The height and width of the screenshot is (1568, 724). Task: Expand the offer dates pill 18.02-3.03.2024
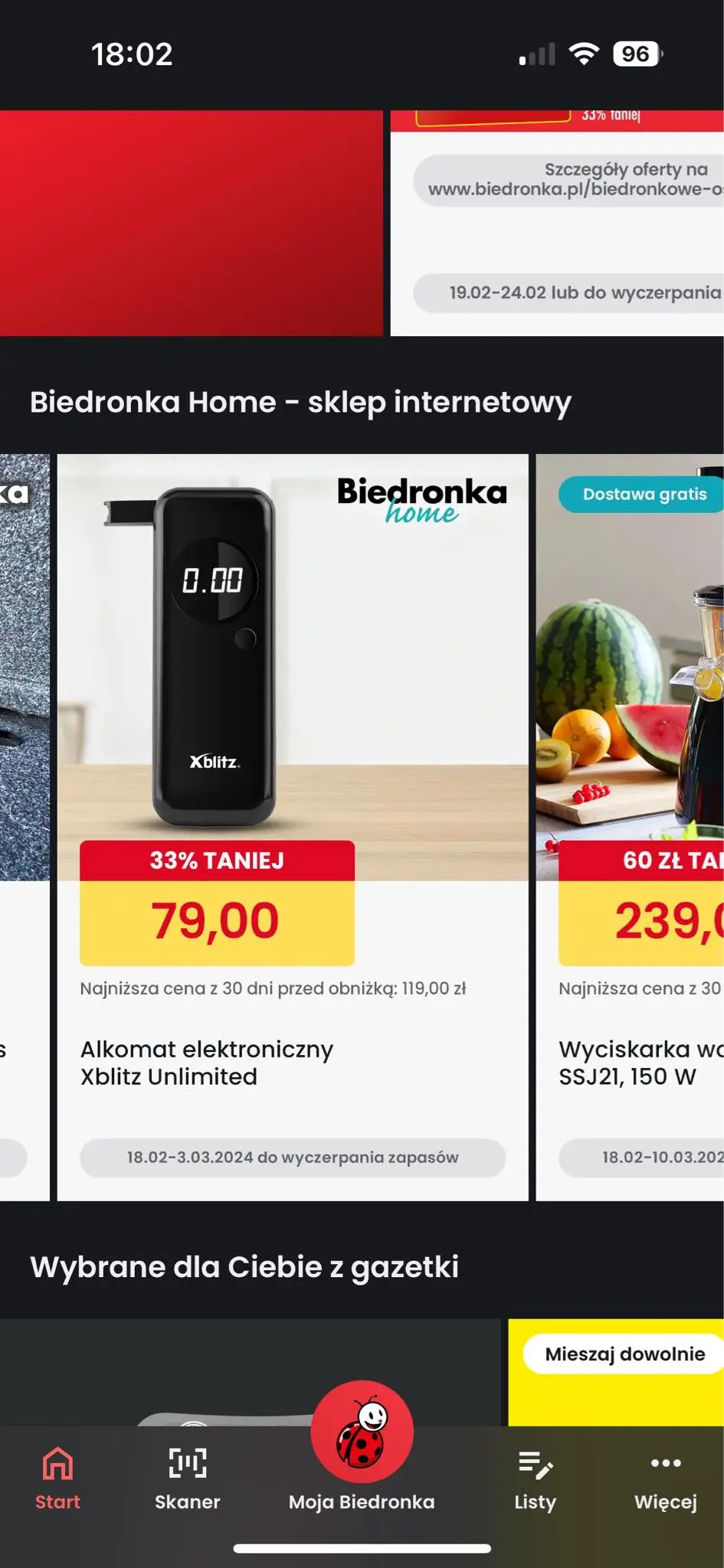[x=293, y=1158]
